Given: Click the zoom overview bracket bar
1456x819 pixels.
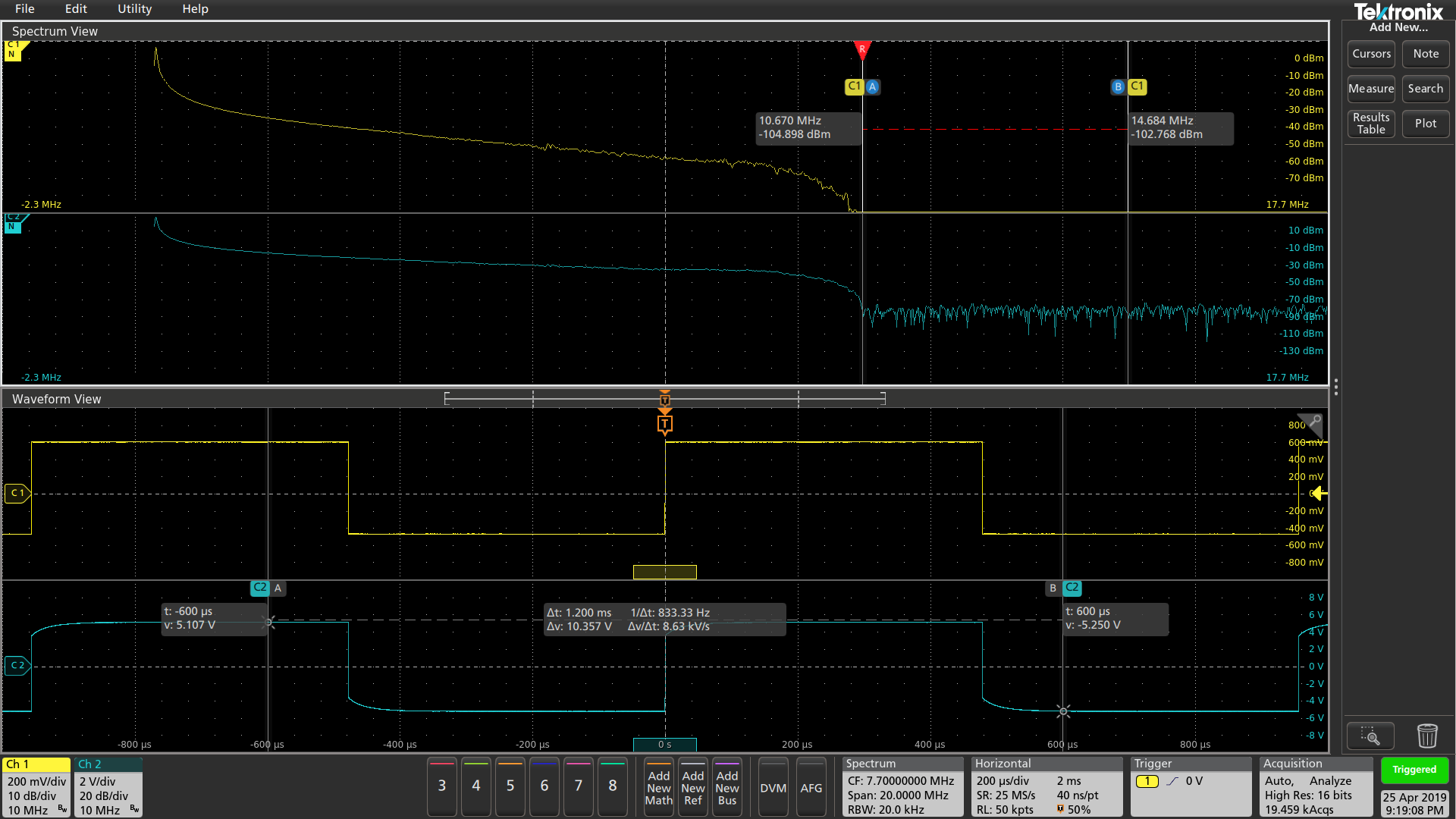Looking at the screenshot, I should pos(665,398).
